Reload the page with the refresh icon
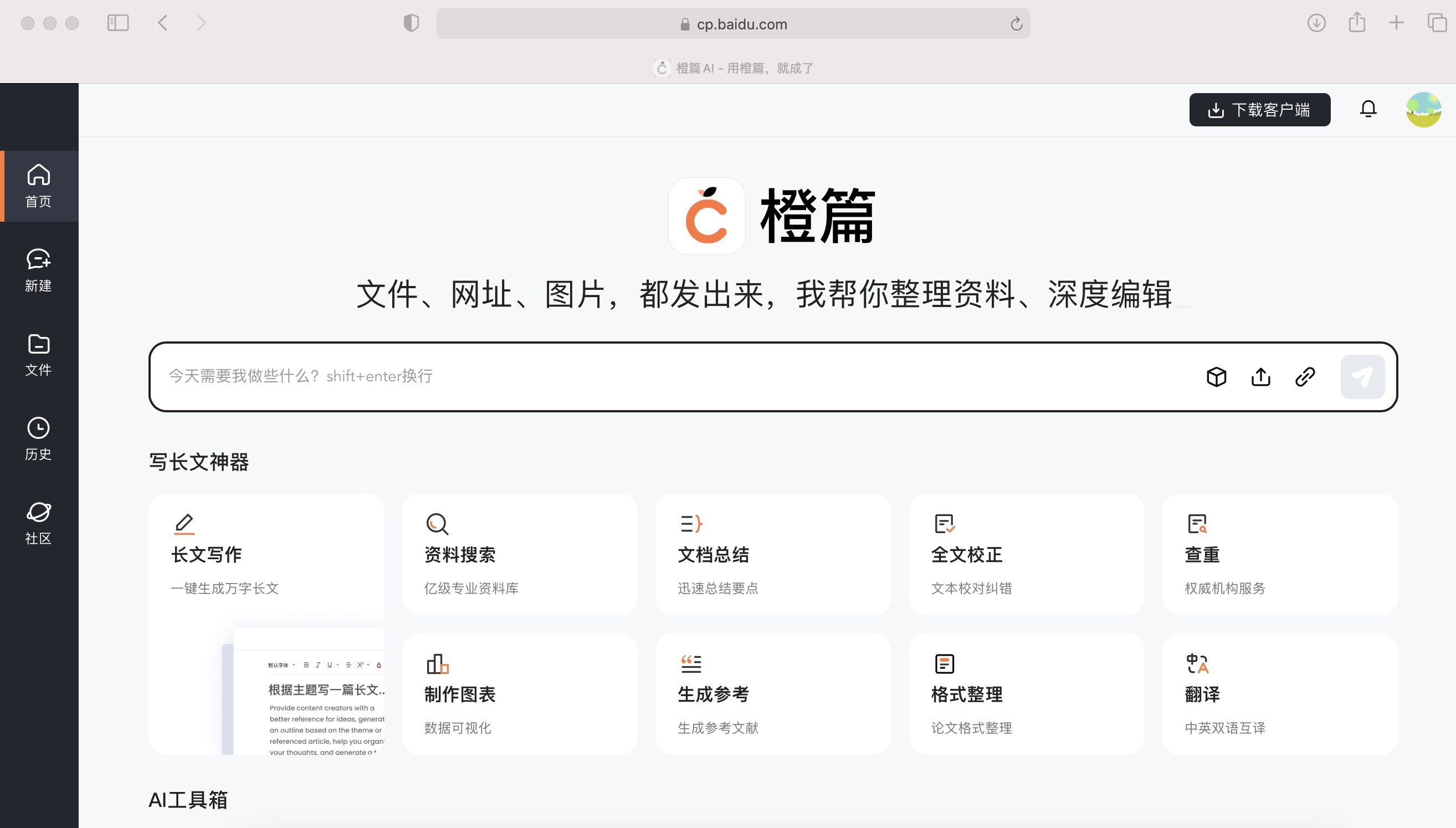This screenshot has height=828, width=1456. tap(1016, 24)
